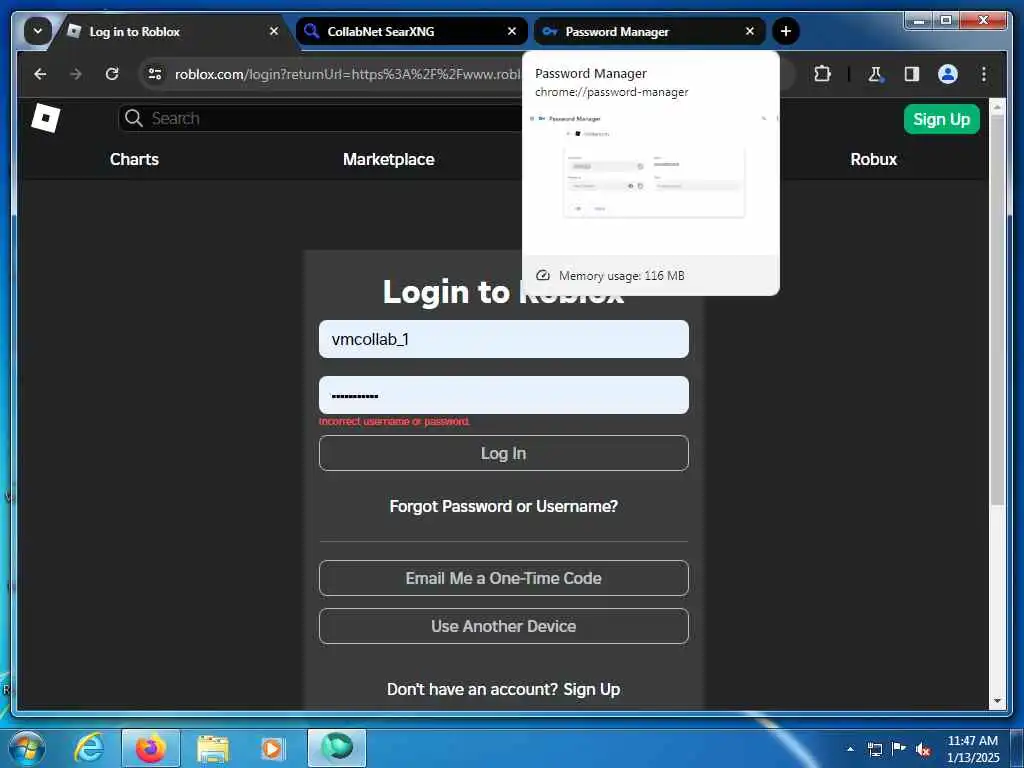Go back to the previous page
This screenshot has height=768, width=1024.
coord(40,74)
